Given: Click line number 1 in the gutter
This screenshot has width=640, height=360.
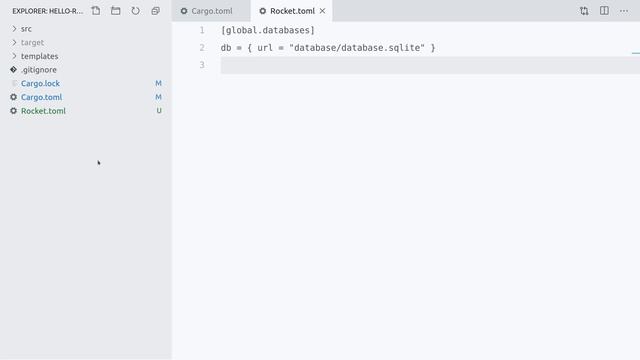Looking at the screenshot, I should click(202, 30).
